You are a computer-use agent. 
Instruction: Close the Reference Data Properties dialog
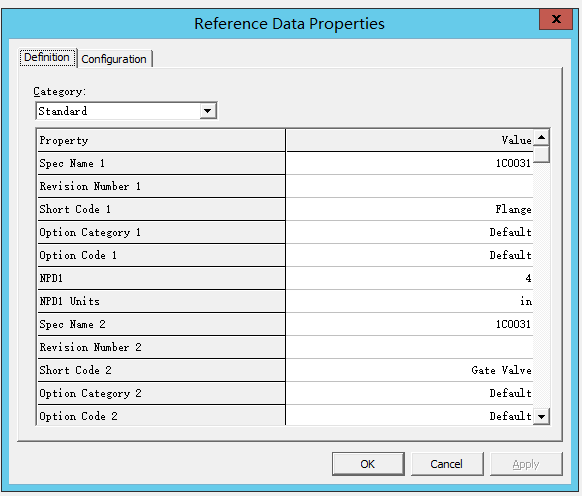pos(556,19)
